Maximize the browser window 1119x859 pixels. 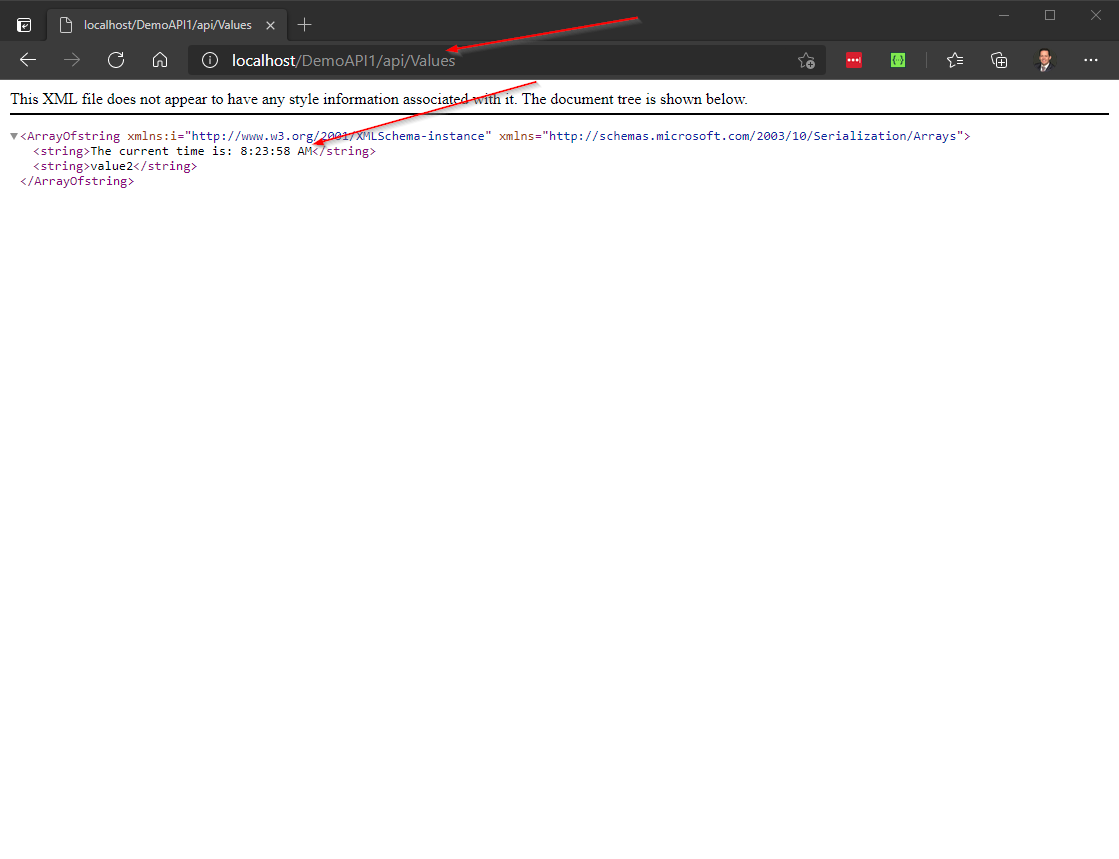point(1050,15)
